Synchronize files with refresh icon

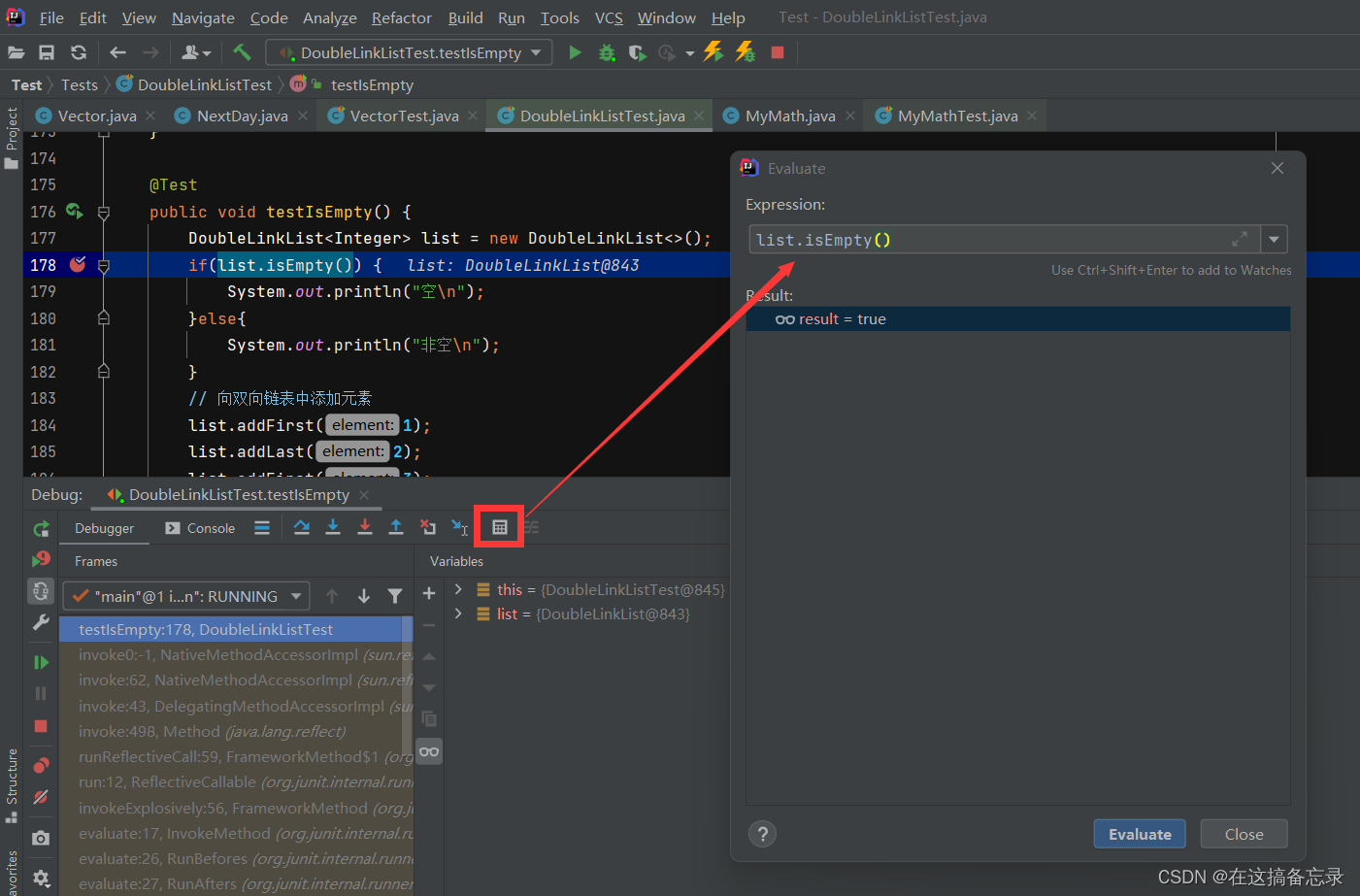[79, 52]
